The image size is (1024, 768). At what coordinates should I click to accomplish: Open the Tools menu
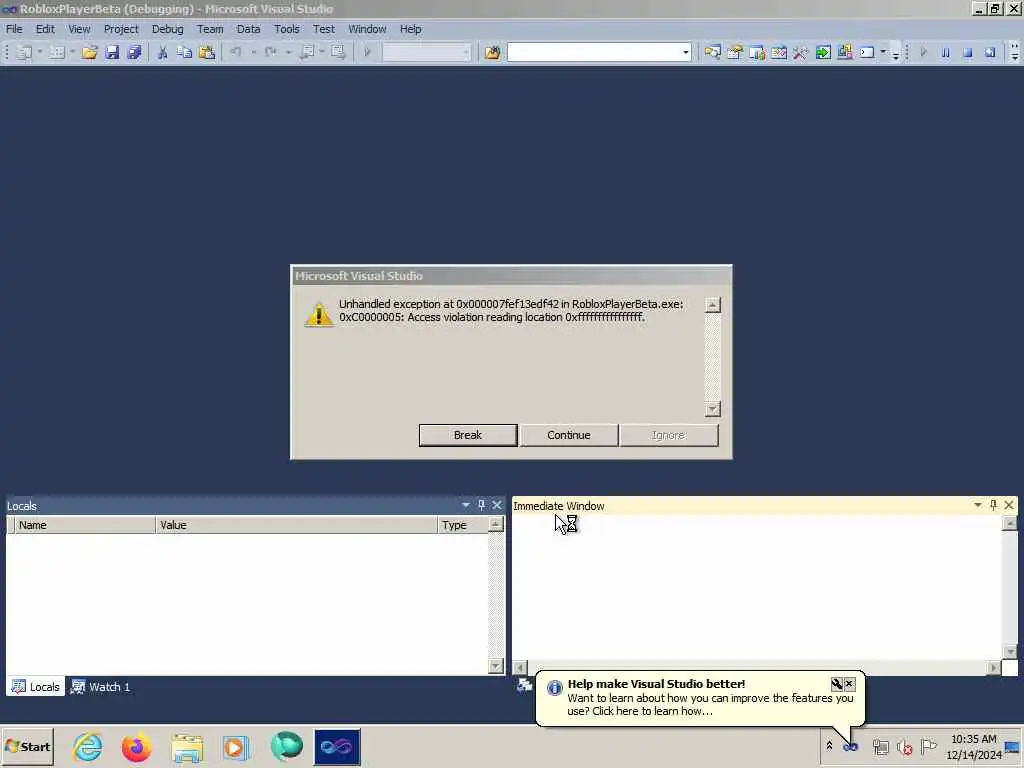pos(286,29)
